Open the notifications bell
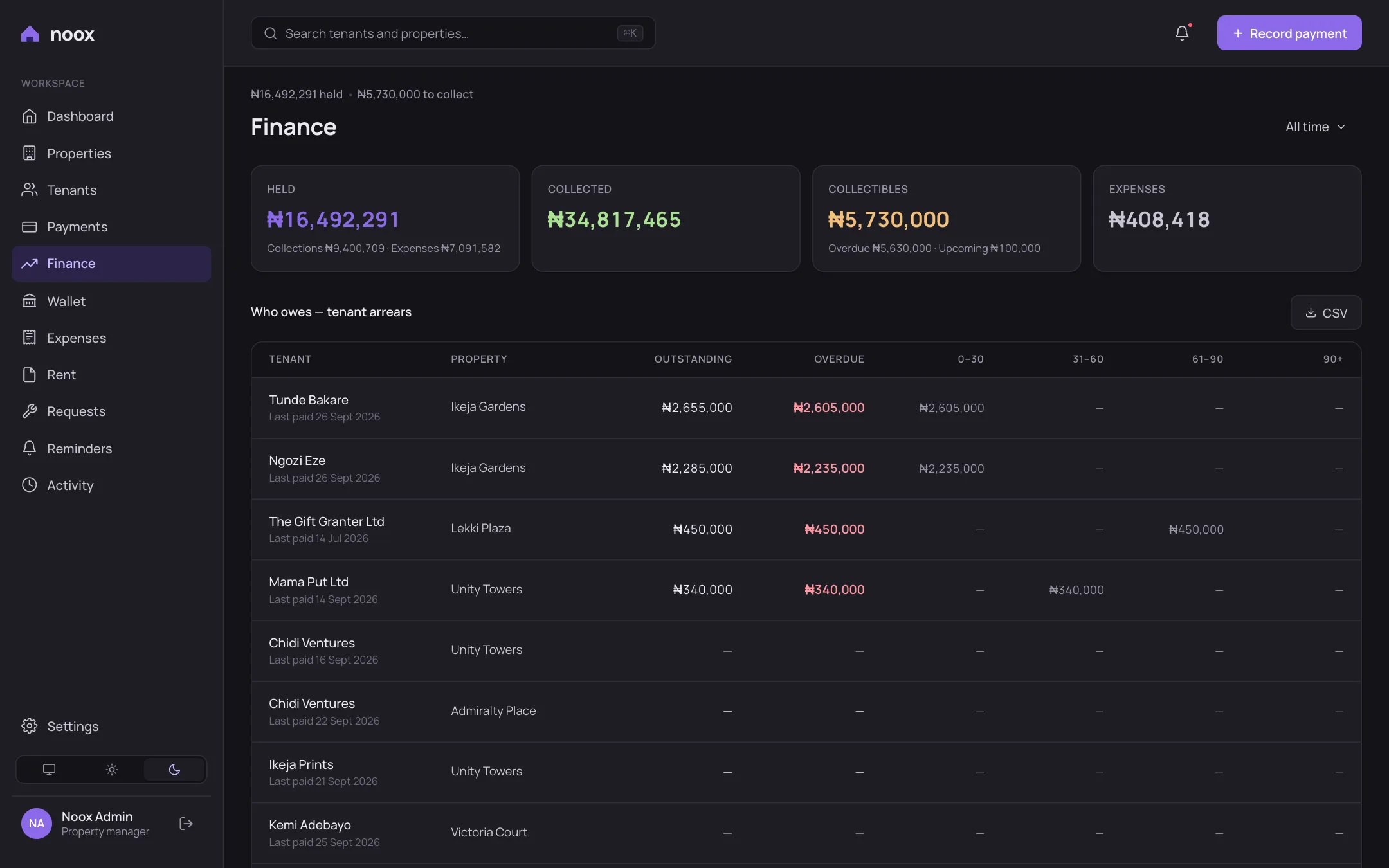Screen dimensions: 1389x868 point(1182,33)
